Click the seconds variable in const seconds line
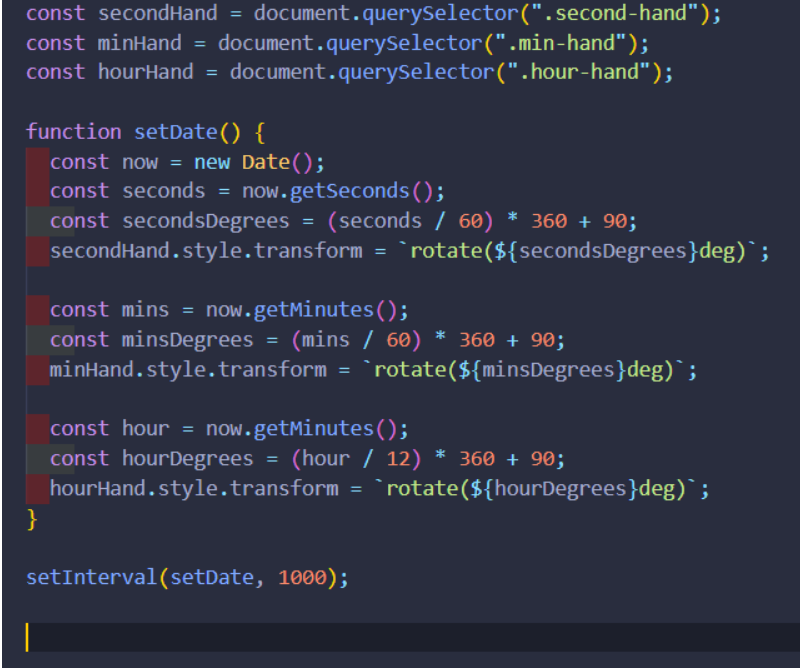This screenshot has height=668, width=800. [x=163, y=191]
